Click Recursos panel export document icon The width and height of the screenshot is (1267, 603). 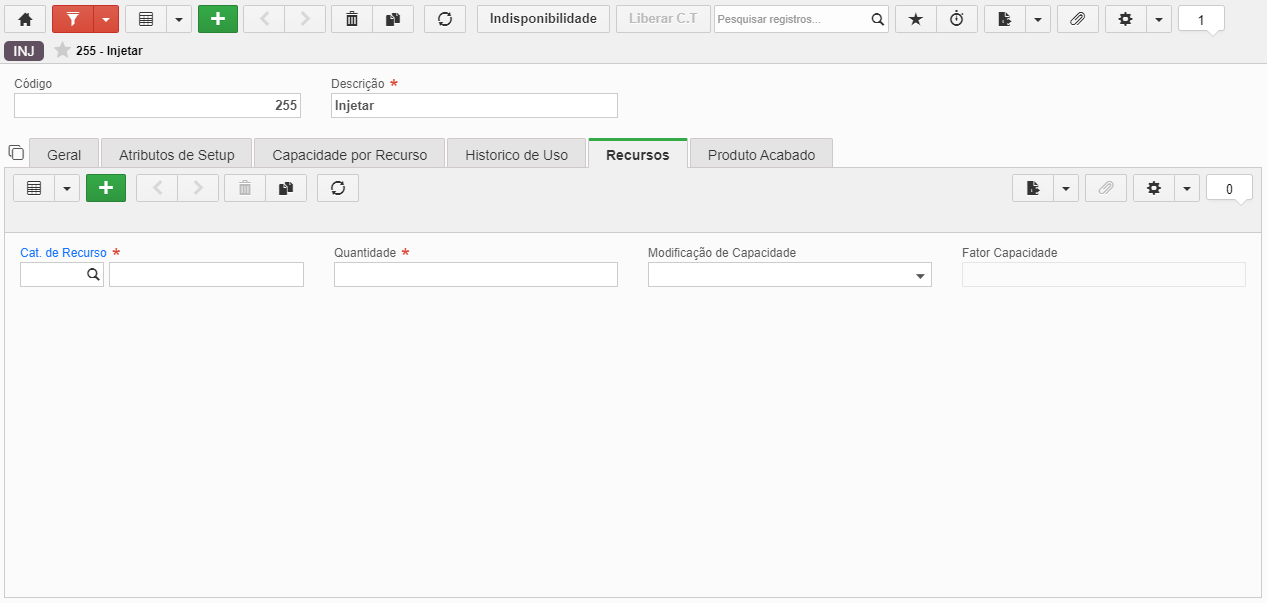pos(1033,188)
